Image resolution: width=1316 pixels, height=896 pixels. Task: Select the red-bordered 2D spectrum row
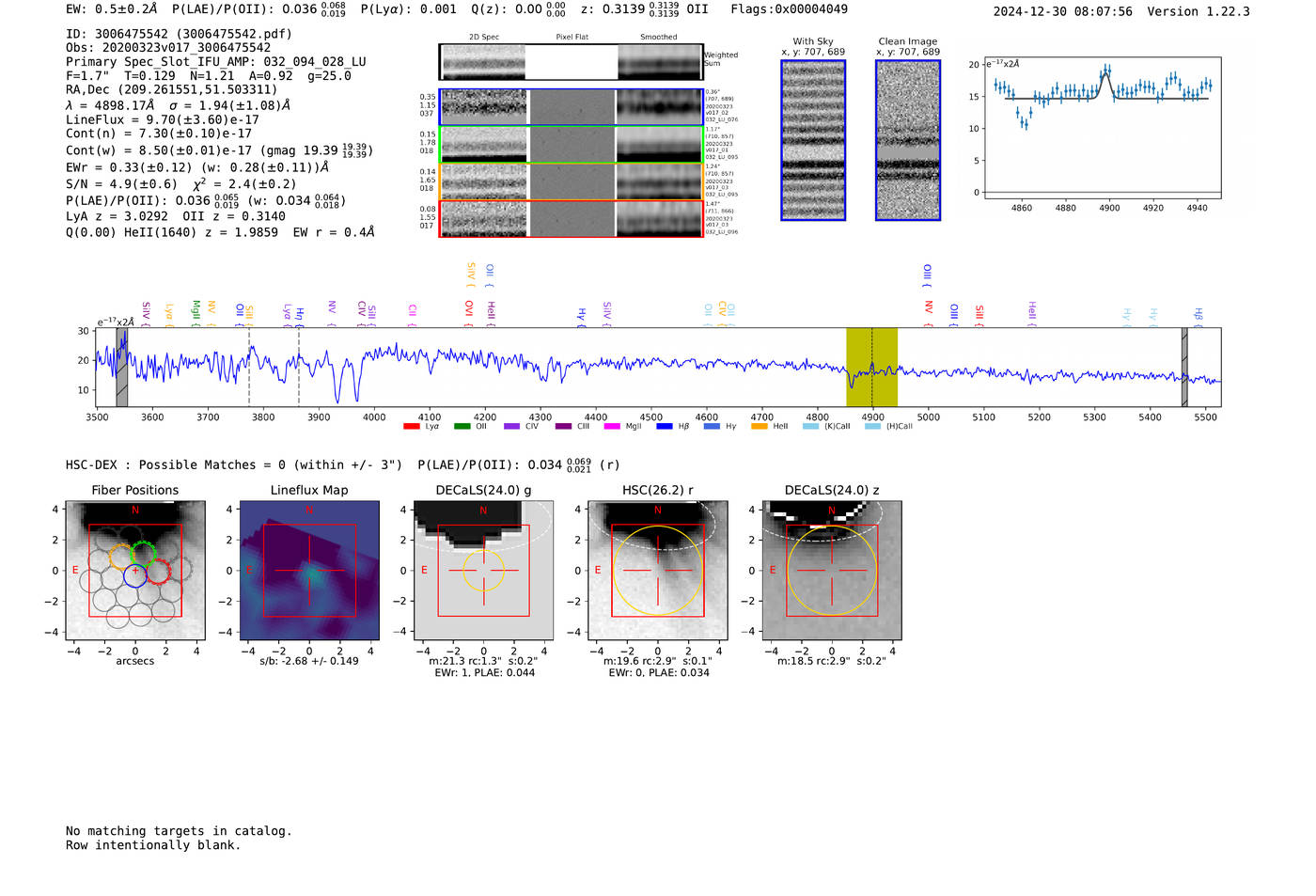coord(572,218)
